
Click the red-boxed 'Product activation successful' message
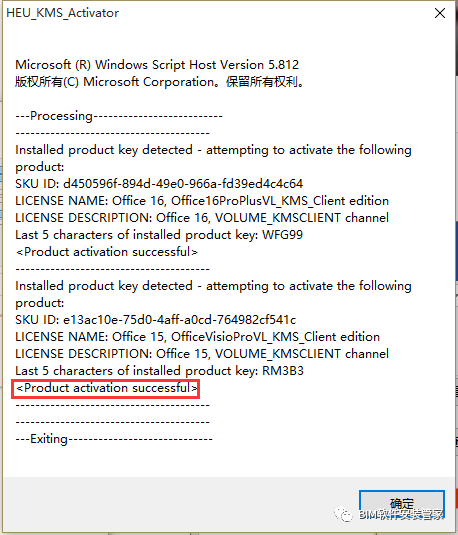point(105,389)
